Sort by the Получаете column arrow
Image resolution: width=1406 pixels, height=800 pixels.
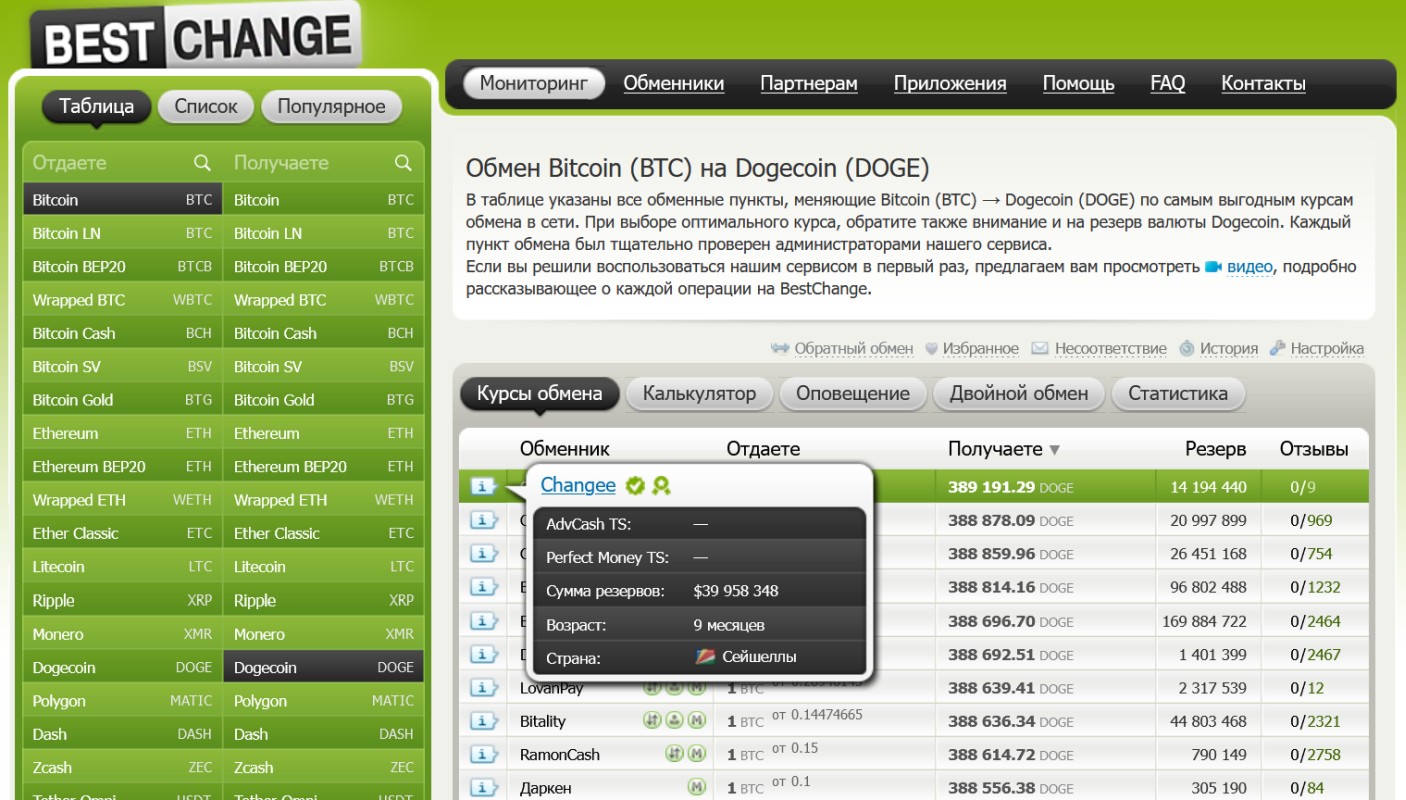pos(1055,450)
